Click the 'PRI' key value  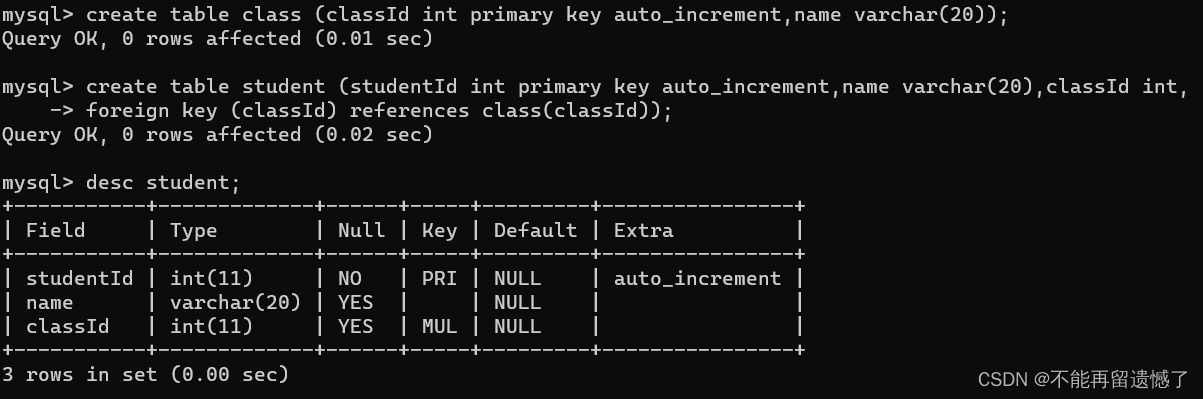tap(439, 278)
